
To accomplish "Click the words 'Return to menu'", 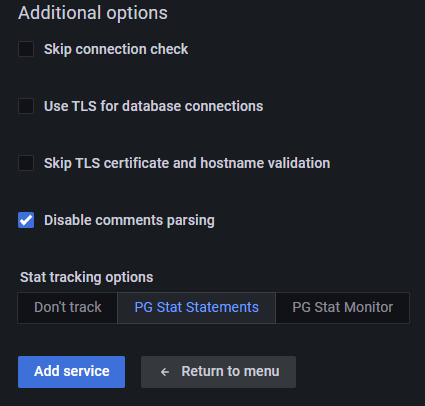I will 230,371.
